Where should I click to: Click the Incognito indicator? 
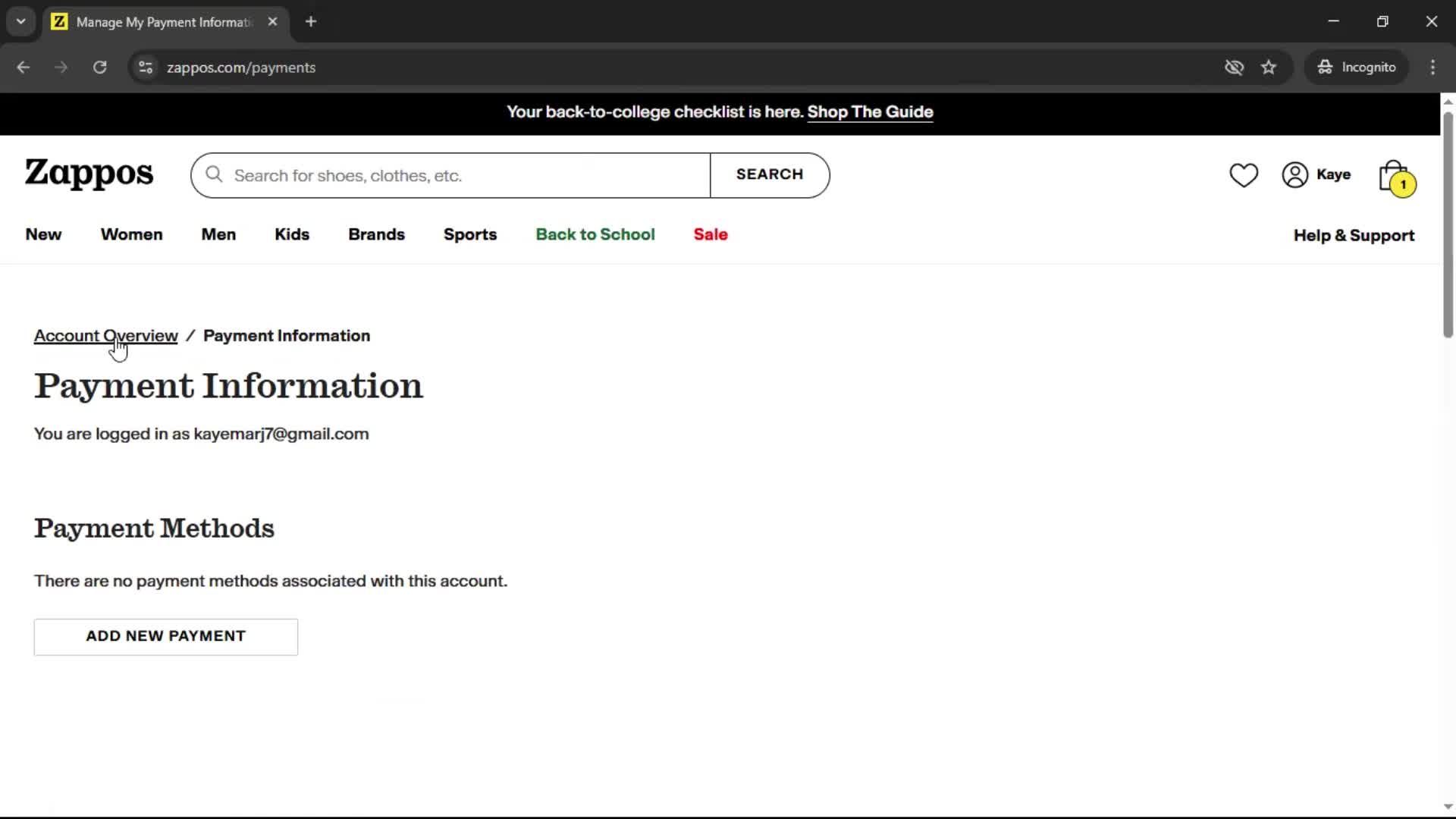pos(1356,67)
